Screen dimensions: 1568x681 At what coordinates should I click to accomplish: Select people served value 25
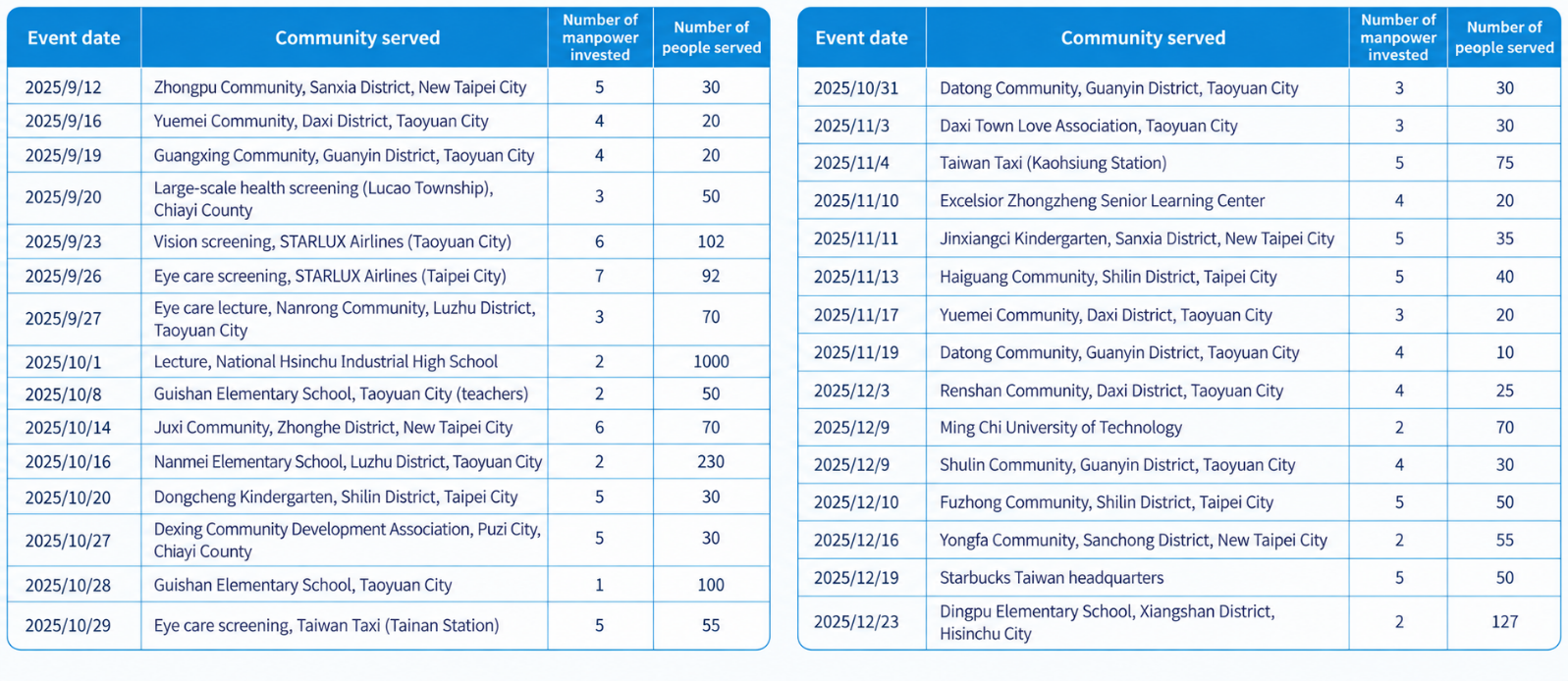[x=1504, y=391]
